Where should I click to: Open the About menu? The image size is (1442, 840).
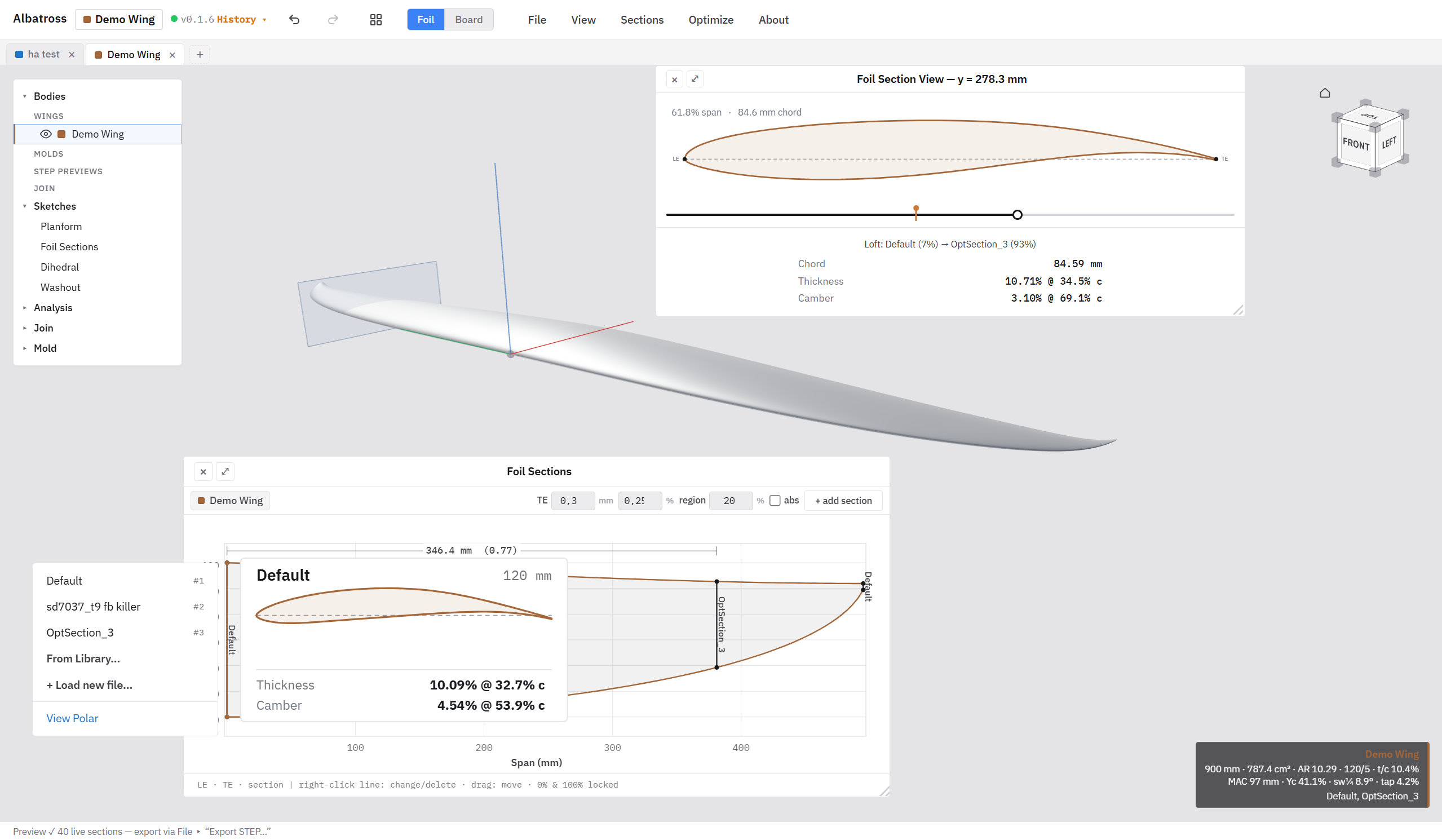[773, 20]
